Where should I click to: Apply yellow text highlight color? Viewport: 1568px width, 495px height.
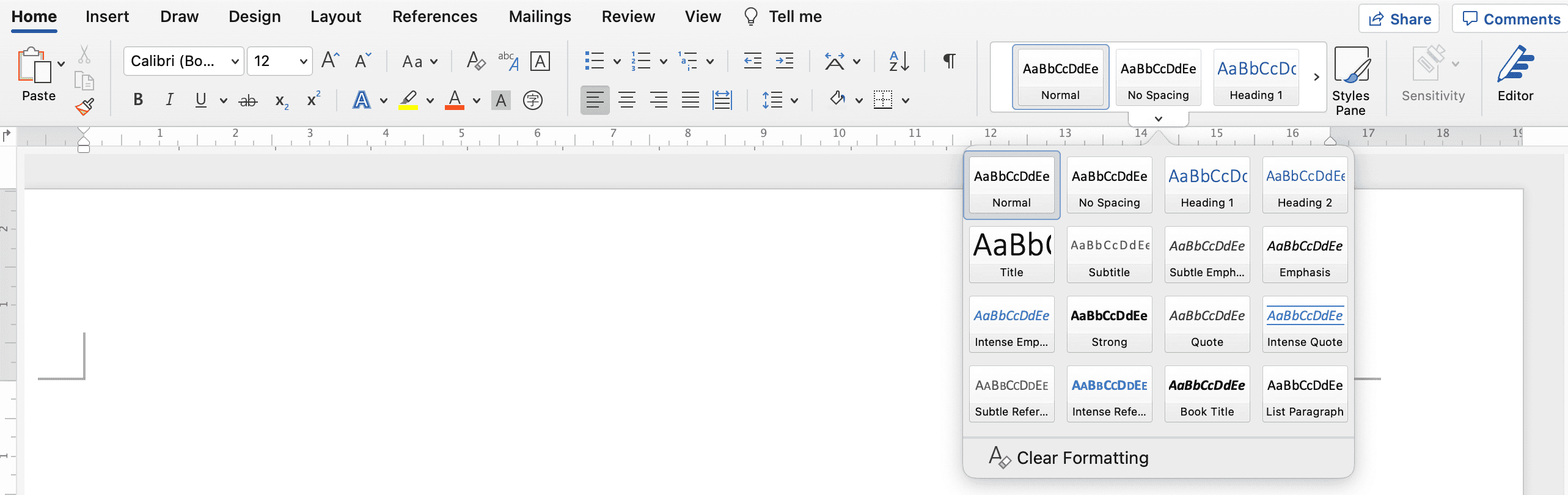click(x=408, y=100)
